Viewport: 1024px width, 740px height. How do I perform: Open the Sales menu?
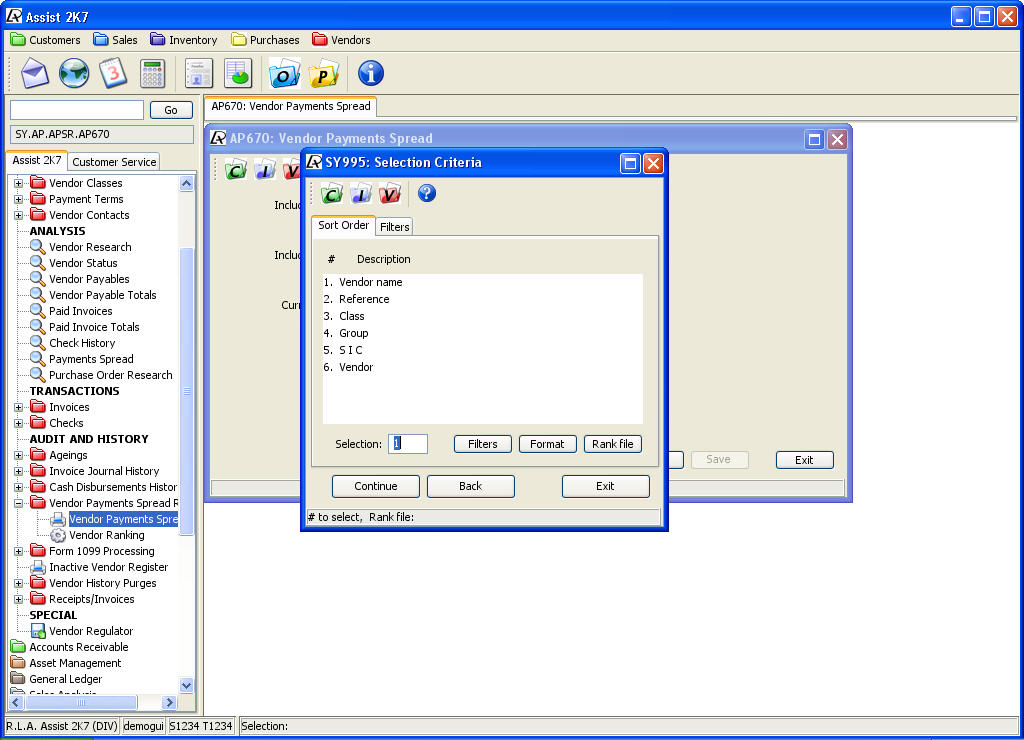tap(115, 40)
